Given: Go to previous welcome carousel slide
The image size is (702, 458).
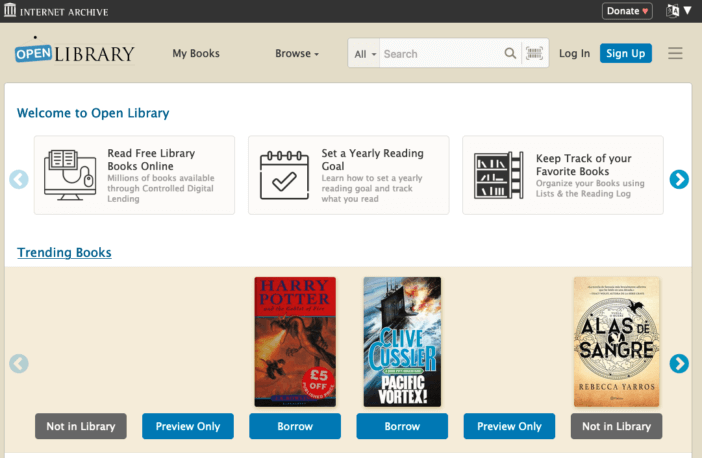Looking at the screenshot, I should click(19, 180).
